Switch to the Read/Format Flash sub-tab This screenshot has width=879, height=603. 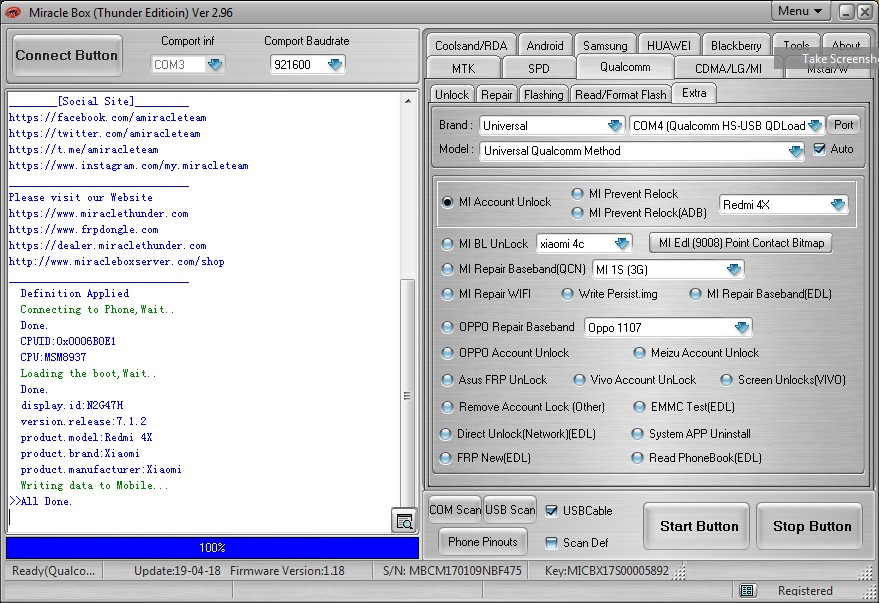point(621,95)
